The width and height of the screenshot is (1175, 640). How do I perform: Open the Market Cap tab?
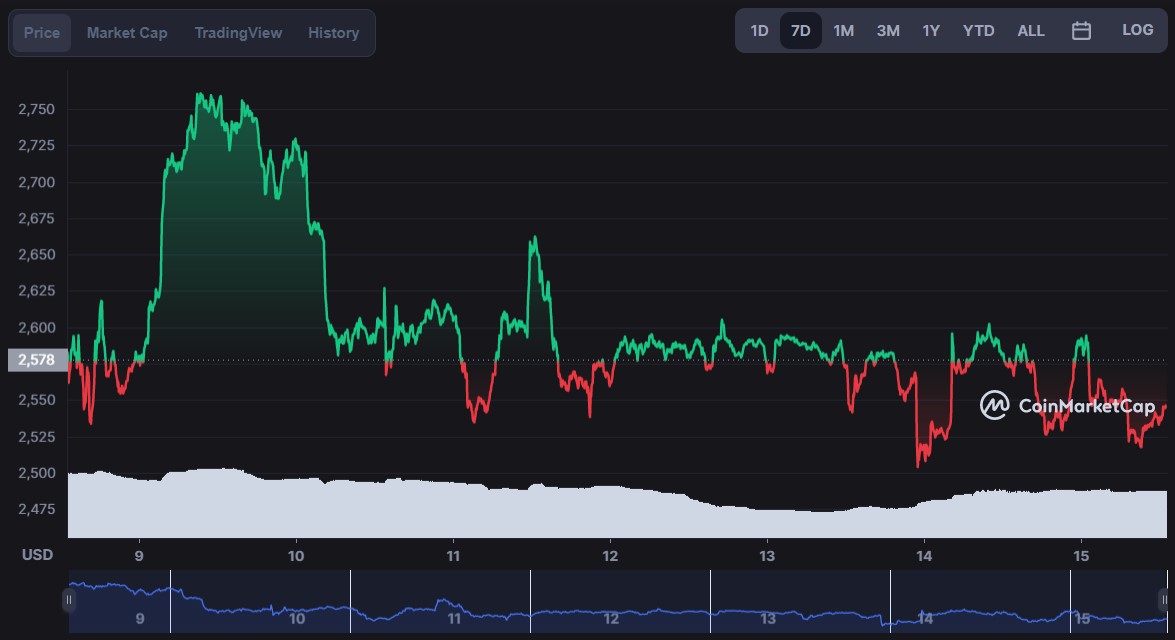click(127, 33)
